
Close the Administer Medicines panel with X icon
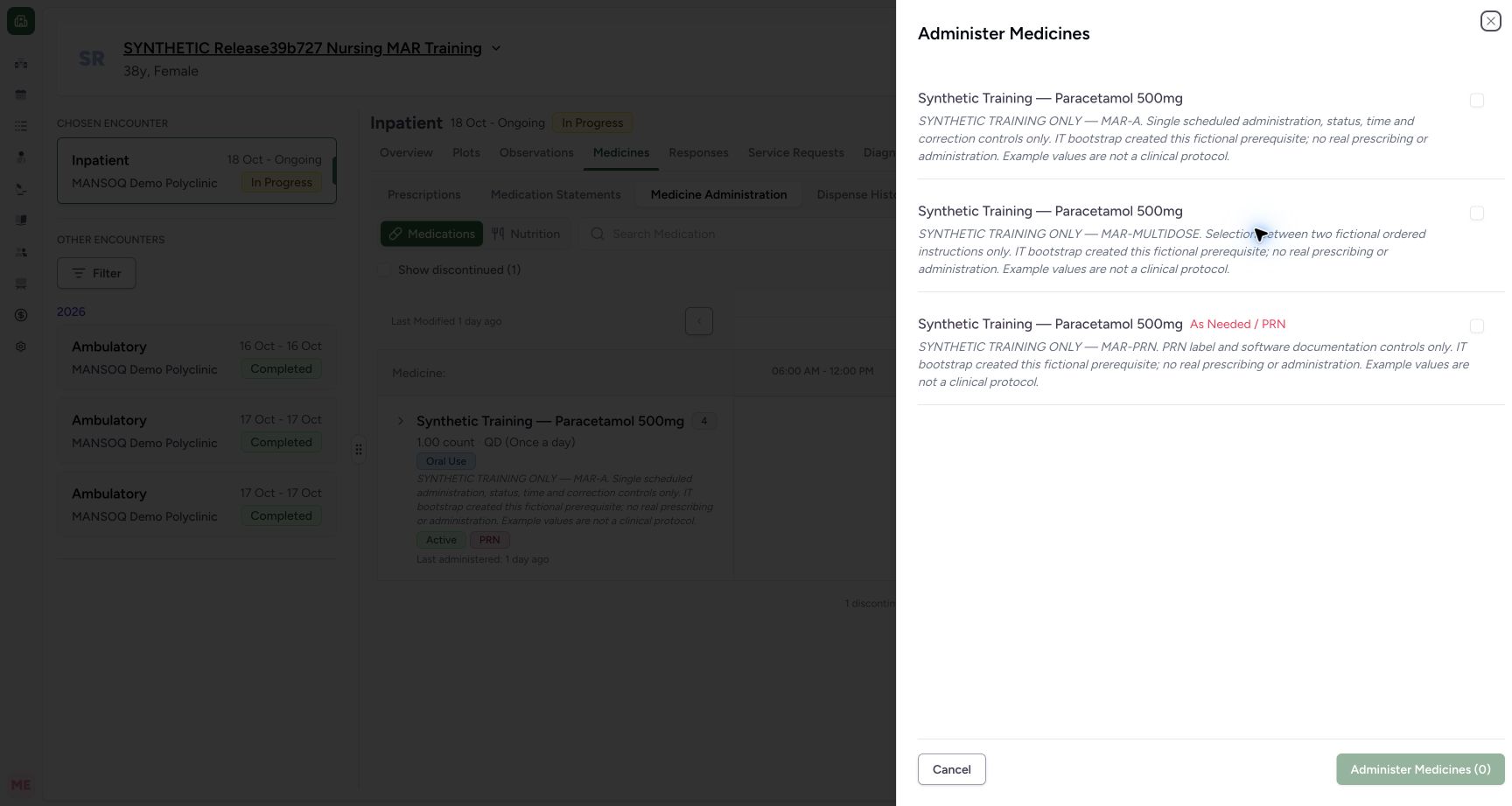pos(1490,21)
